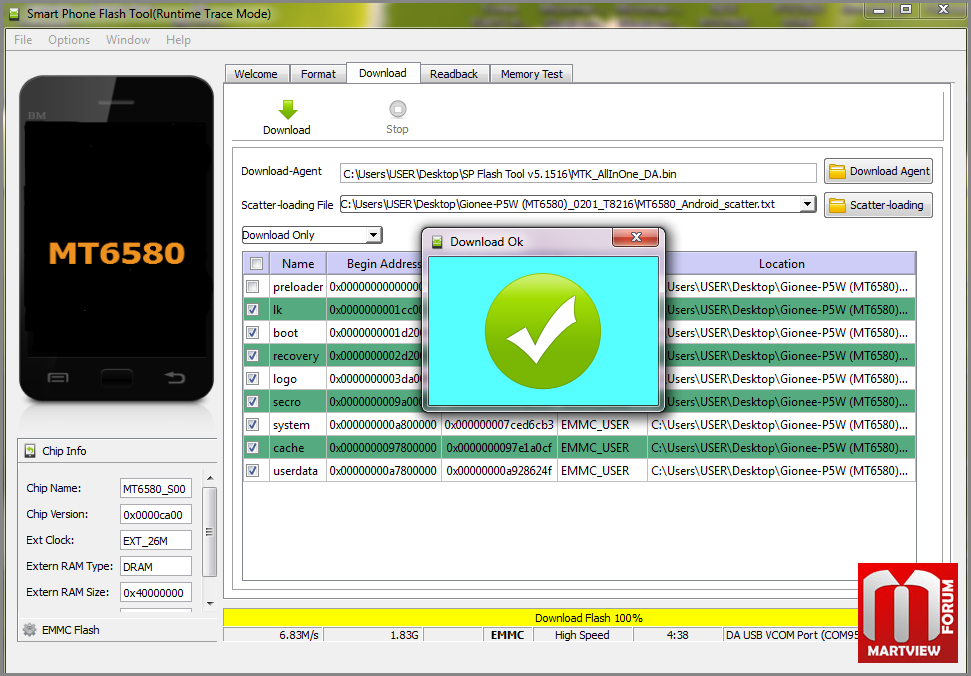Viewport: 971px width, 676px height.
Task: Enable the preloader checkbox
Action: [253, 287]
